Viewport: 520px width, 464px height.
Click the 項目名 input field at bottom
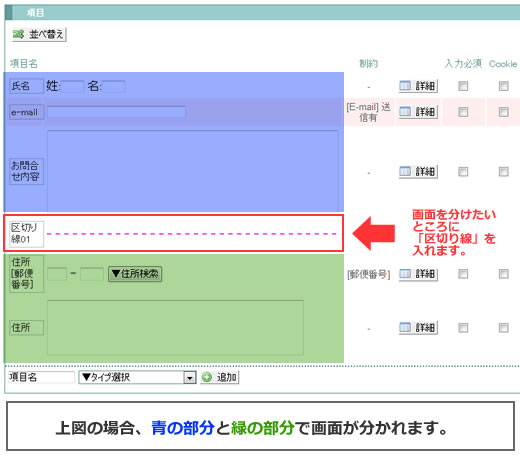tap(41, 377)
